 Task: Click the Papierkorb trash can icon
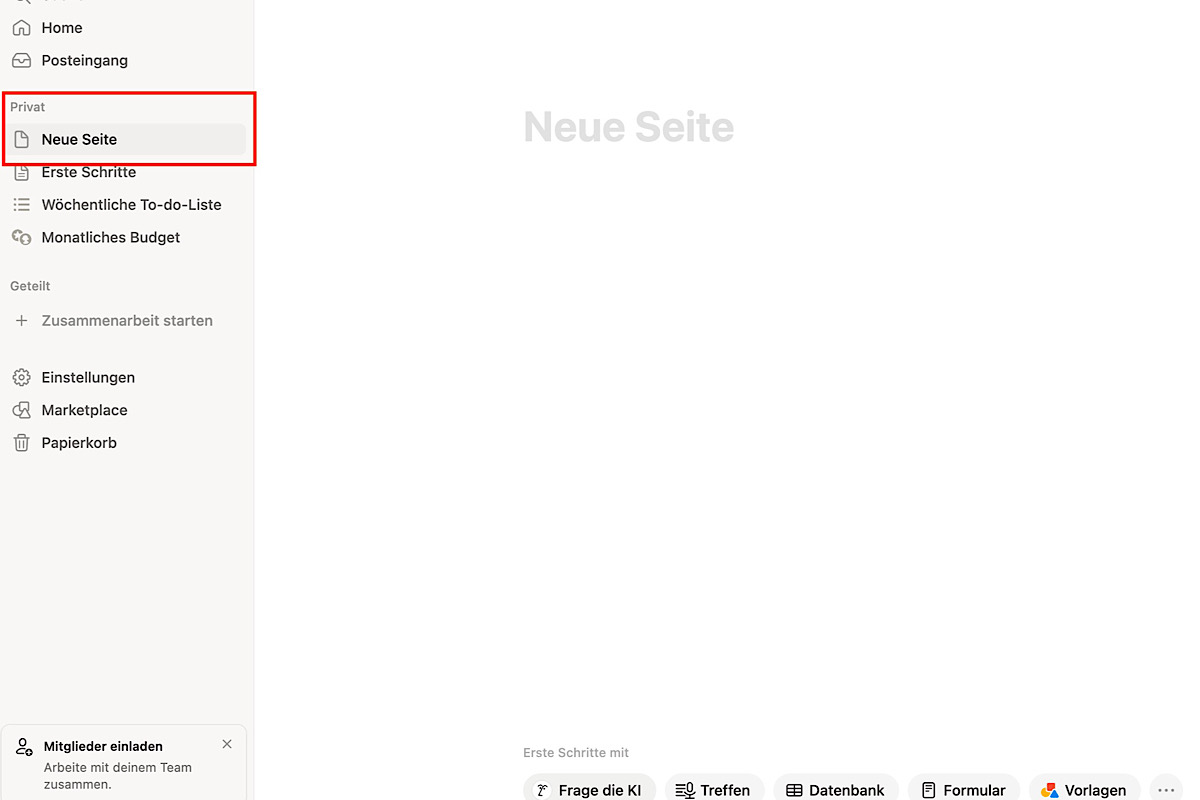(21, 443)
